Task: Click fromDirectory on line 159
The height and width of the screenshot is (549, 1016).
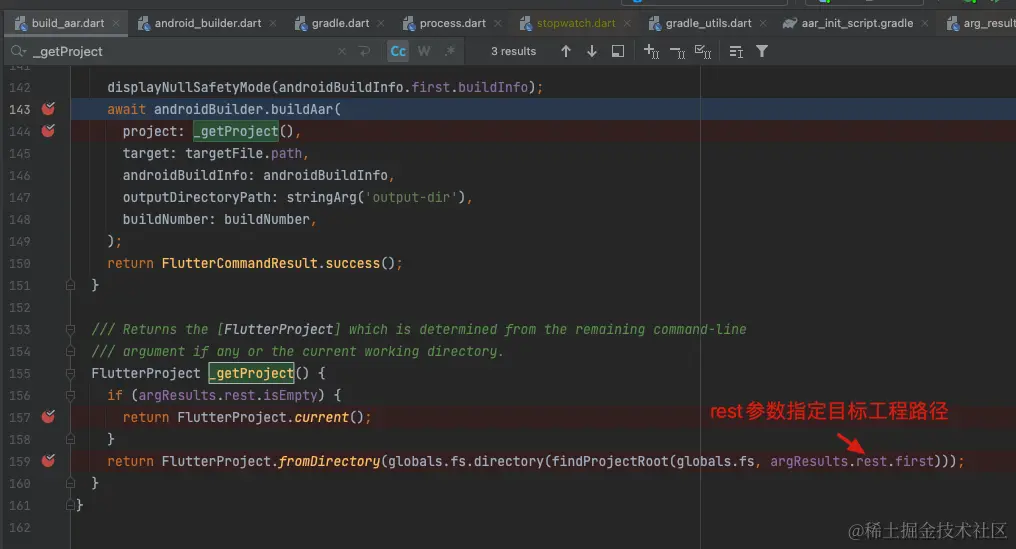Action: point(329,461)
